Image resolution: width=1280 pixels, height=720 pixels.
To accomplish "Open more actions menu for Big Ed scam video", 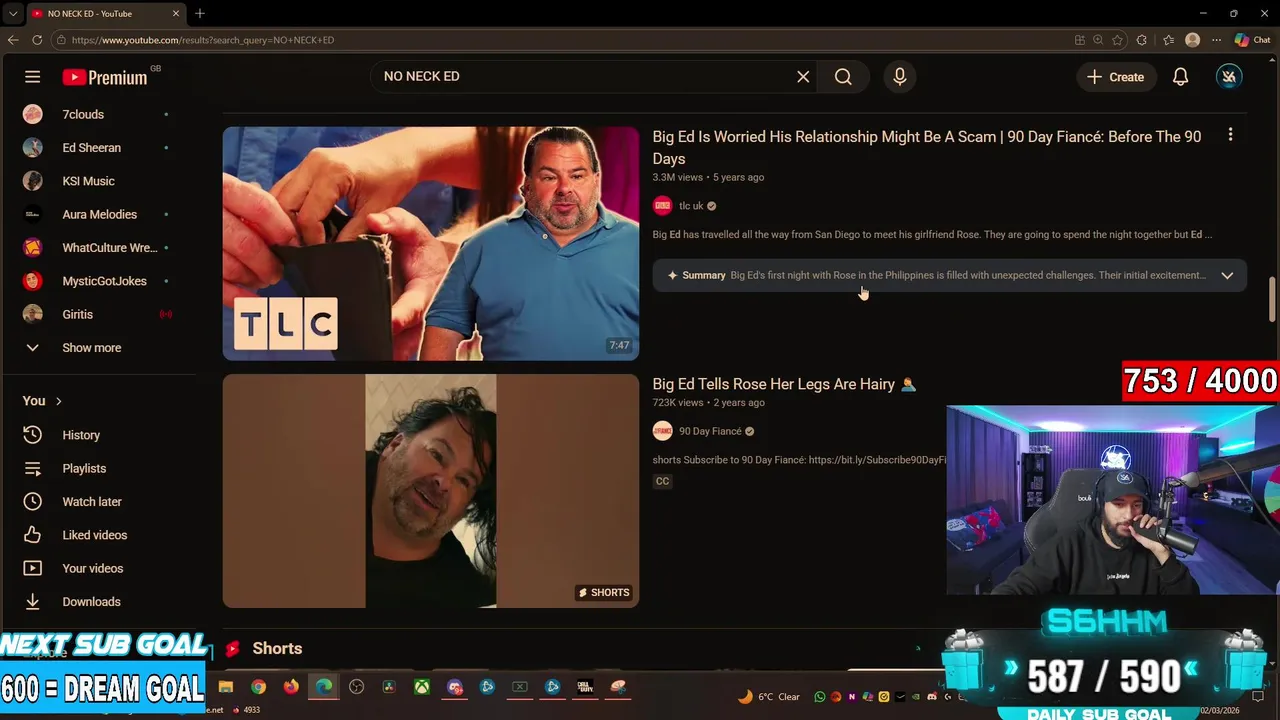I will (x=1230, y=135).
